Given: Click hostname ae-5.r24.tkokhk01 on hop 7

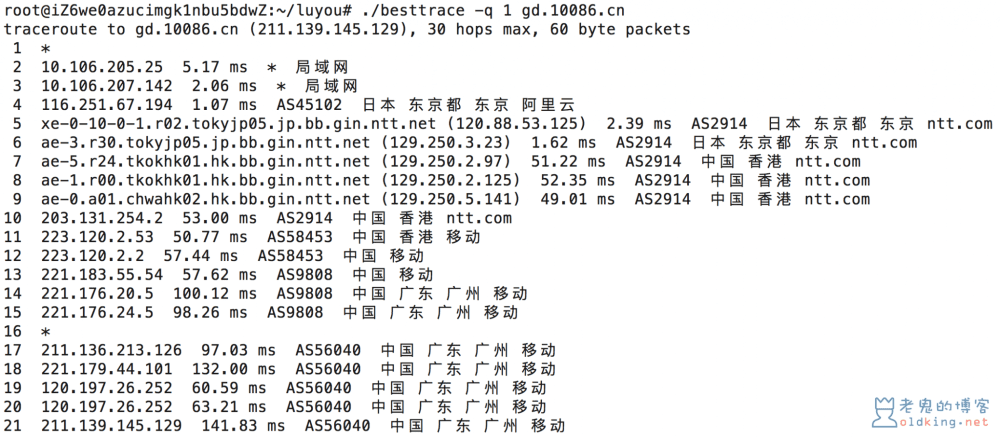Looking at the screenshot, I should 121,161.
